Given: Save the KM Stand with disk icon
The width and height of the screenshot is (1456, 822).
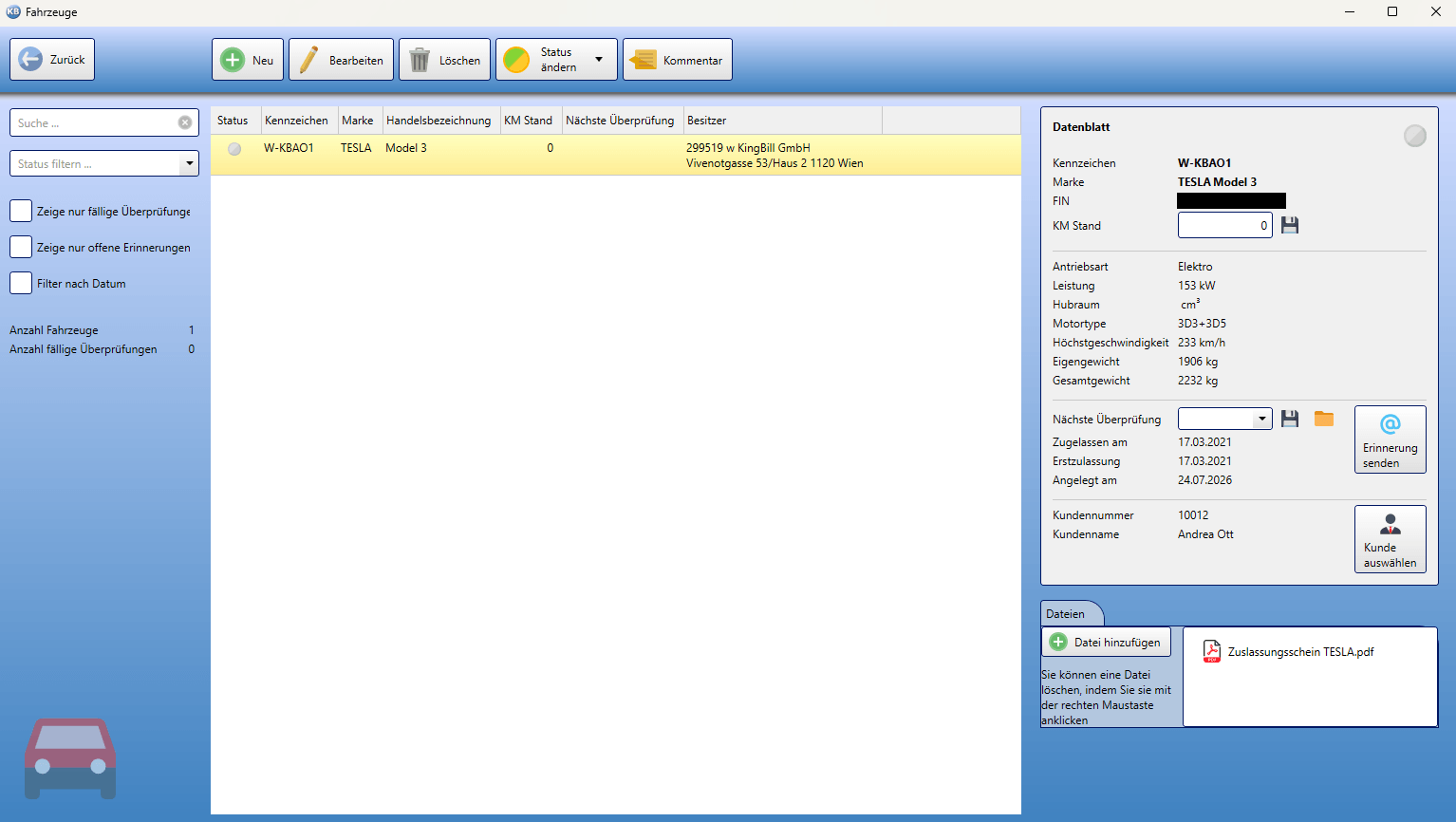Looking at the screenshot, I should tap(1290, 225).
